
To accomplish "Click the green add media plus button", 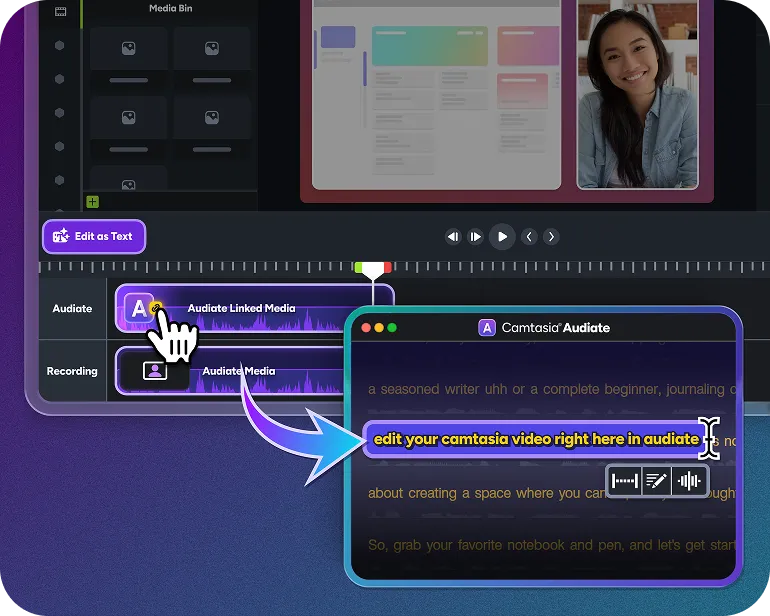I will tap(93, 201).
